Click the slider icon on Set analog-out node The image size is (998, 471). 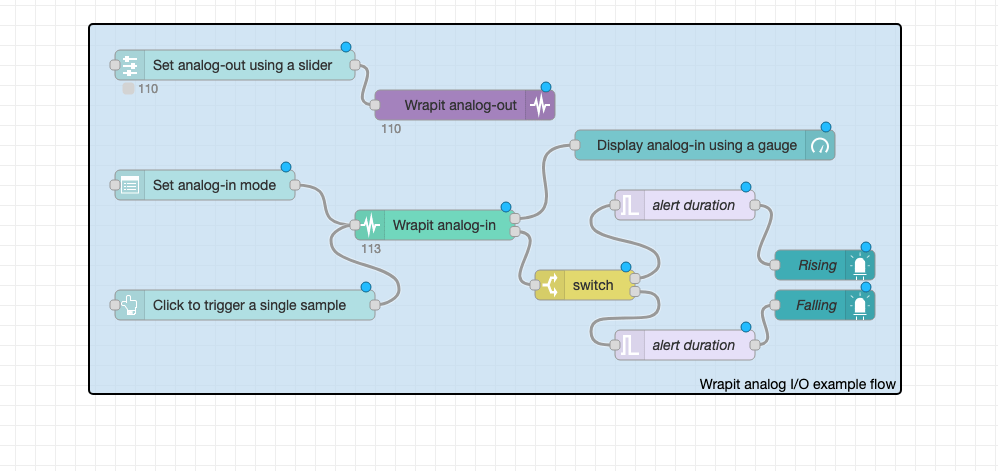point(130,66)
